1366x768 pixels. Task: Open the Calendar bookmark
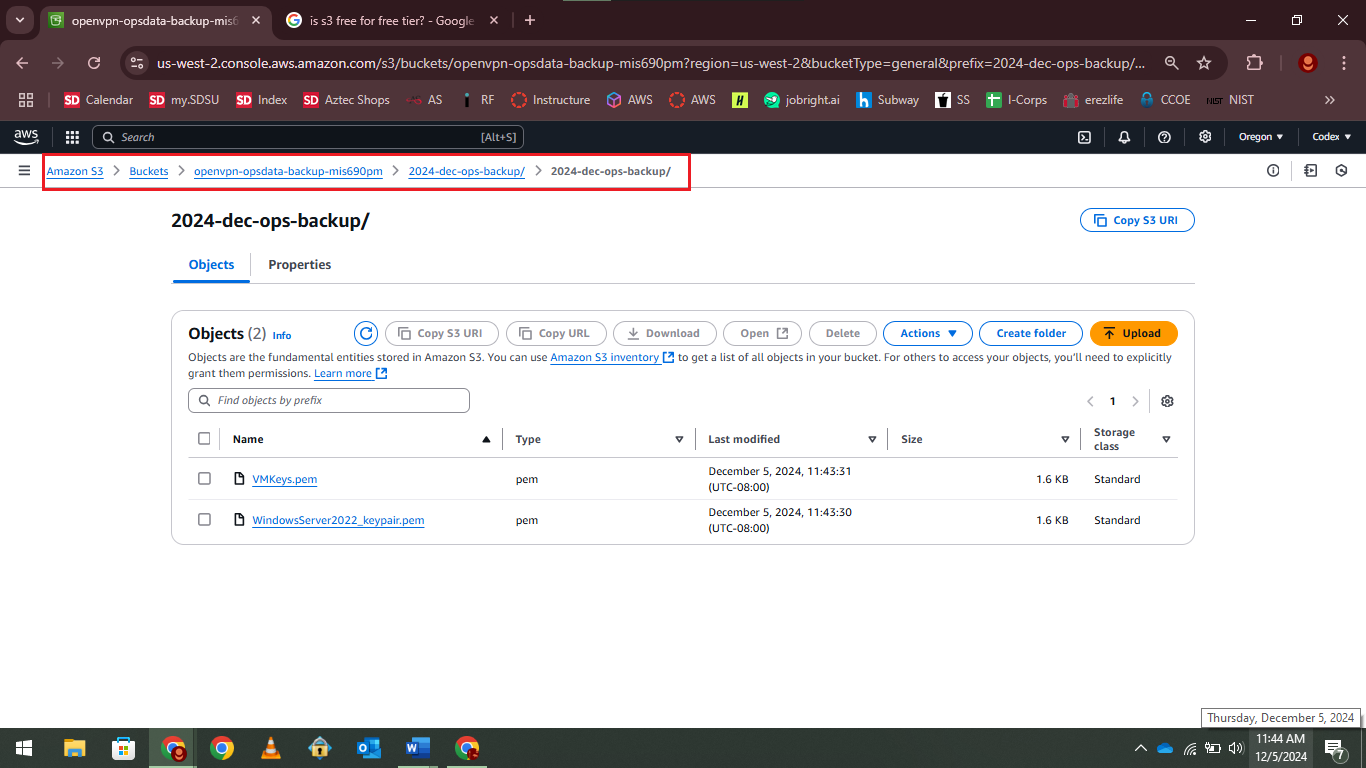(98, 100)
